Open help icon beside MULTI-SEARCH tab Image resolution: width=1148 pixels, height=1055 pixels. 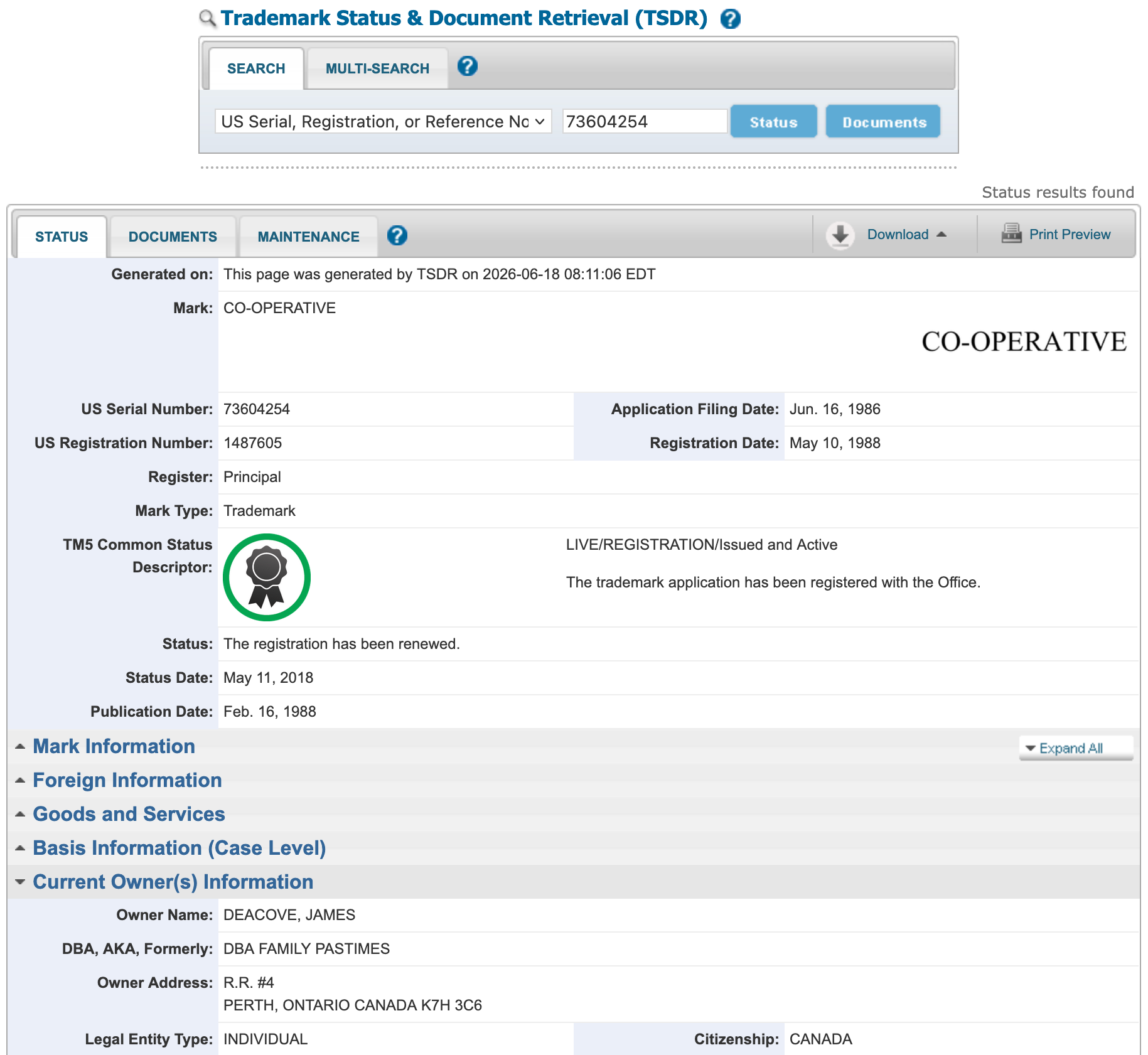468,66
